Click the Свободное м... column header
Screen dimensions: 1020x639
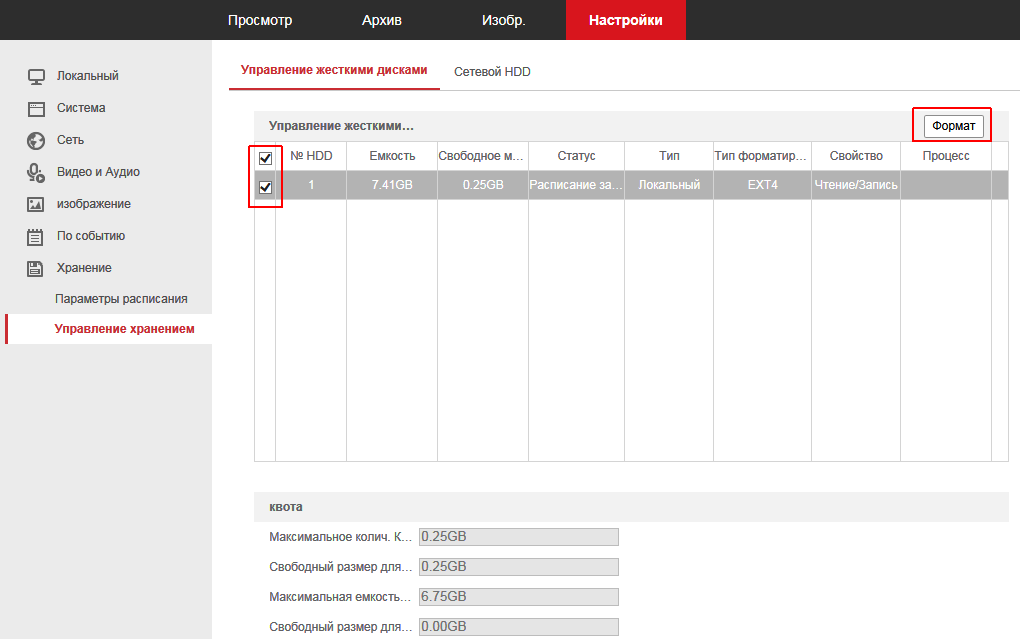[x=483, y=156]
